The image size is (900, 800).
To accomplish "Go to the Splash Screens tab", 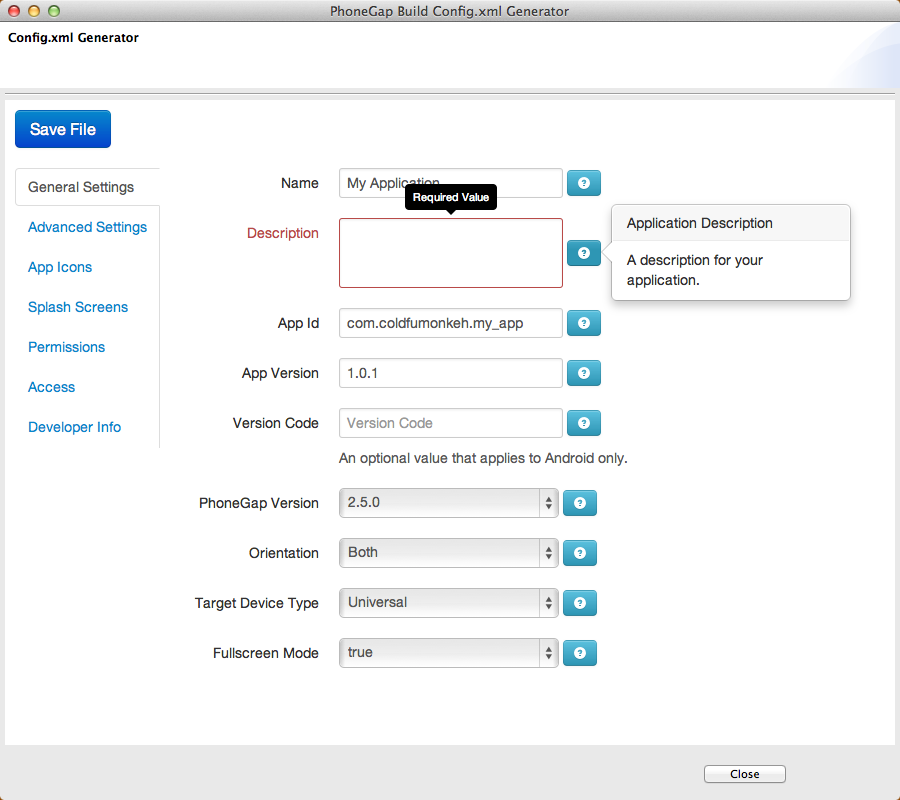I will (x=77, y=307).
